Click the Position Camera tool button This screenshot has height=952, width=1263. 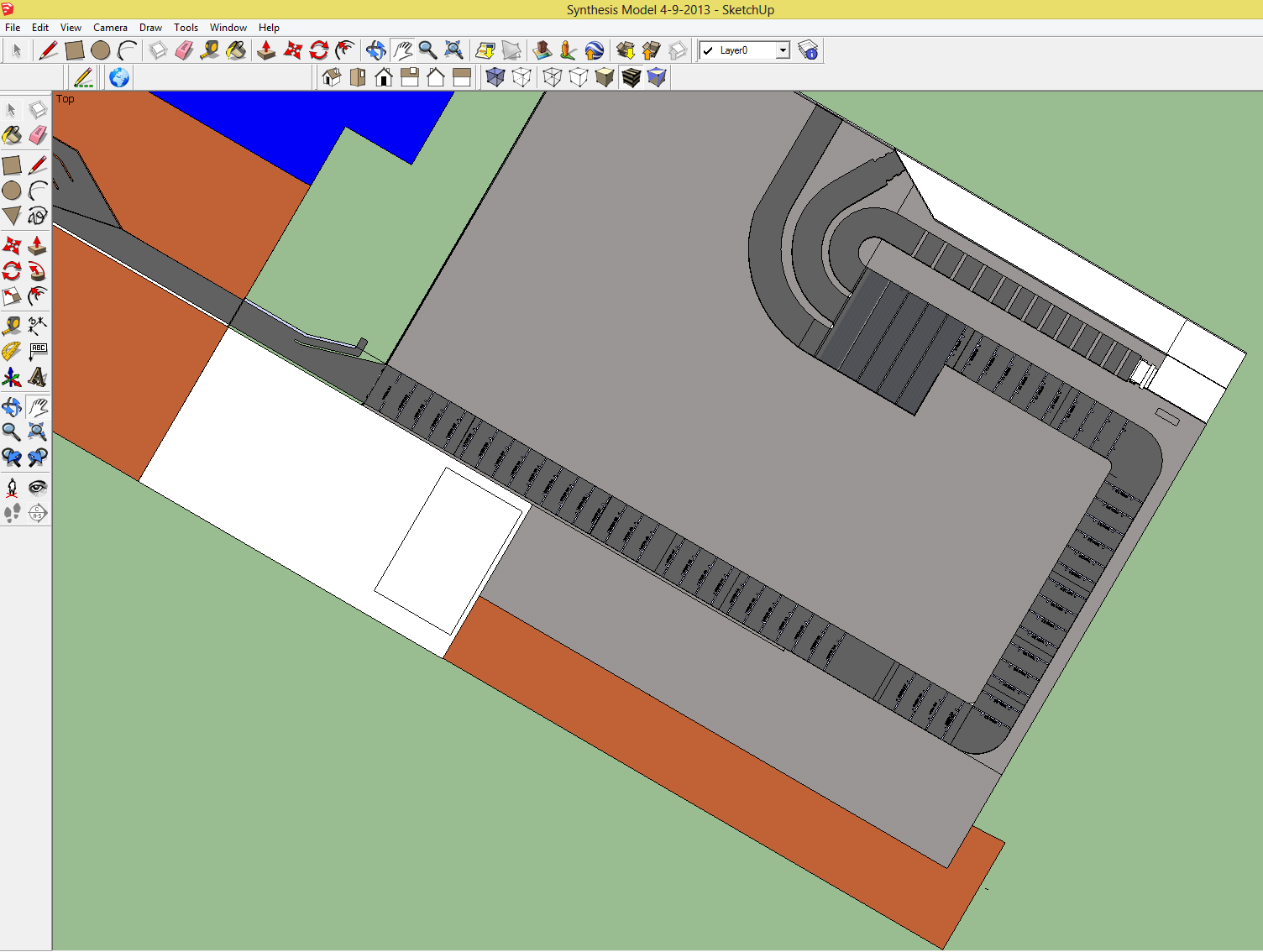(x=12, y=487)
